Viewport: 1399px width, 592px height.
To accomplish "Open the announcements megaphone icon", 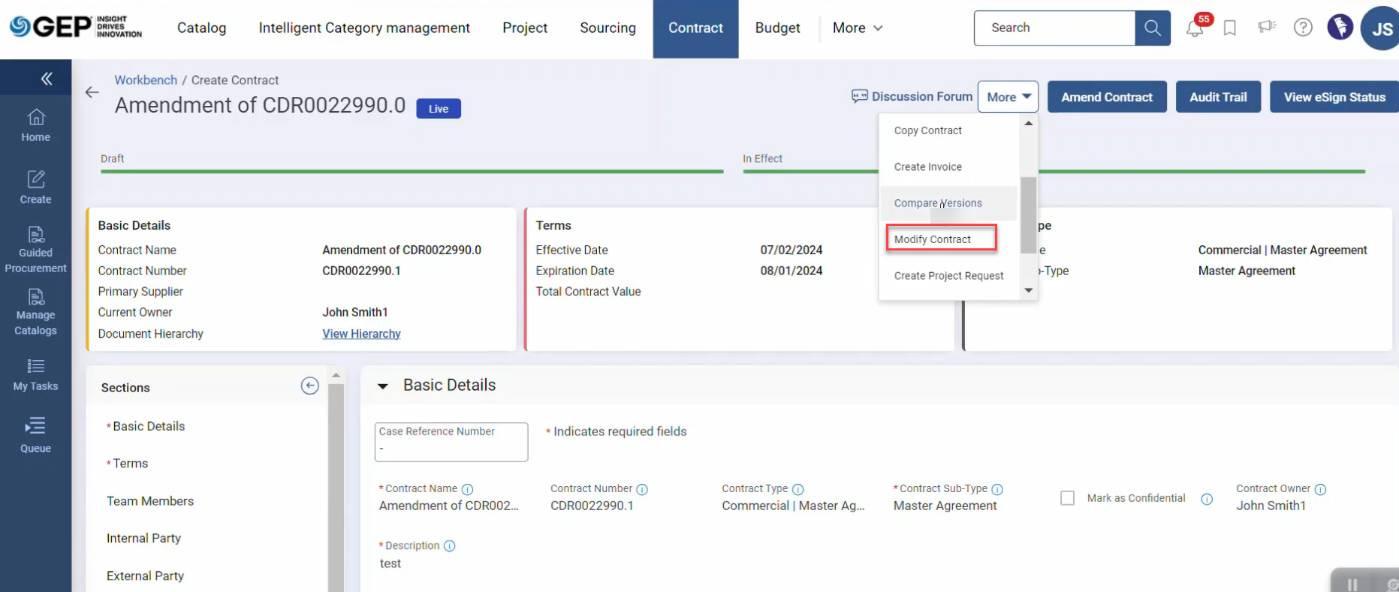I will (x=1266, y=27).
